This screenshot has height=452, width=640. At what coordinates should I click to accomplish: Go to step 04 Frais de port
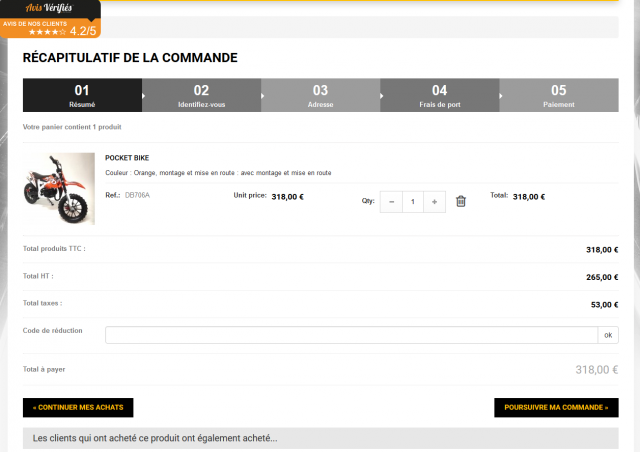(x=440, y=95)
